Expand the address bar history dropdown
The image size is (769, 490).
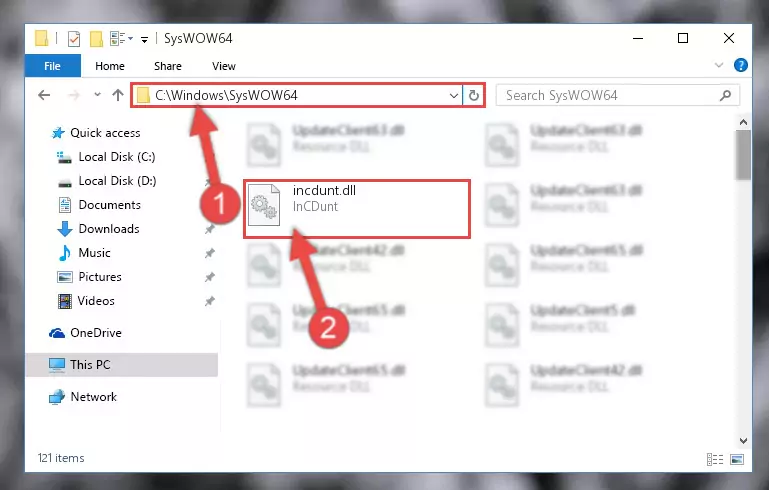[454, 95]
